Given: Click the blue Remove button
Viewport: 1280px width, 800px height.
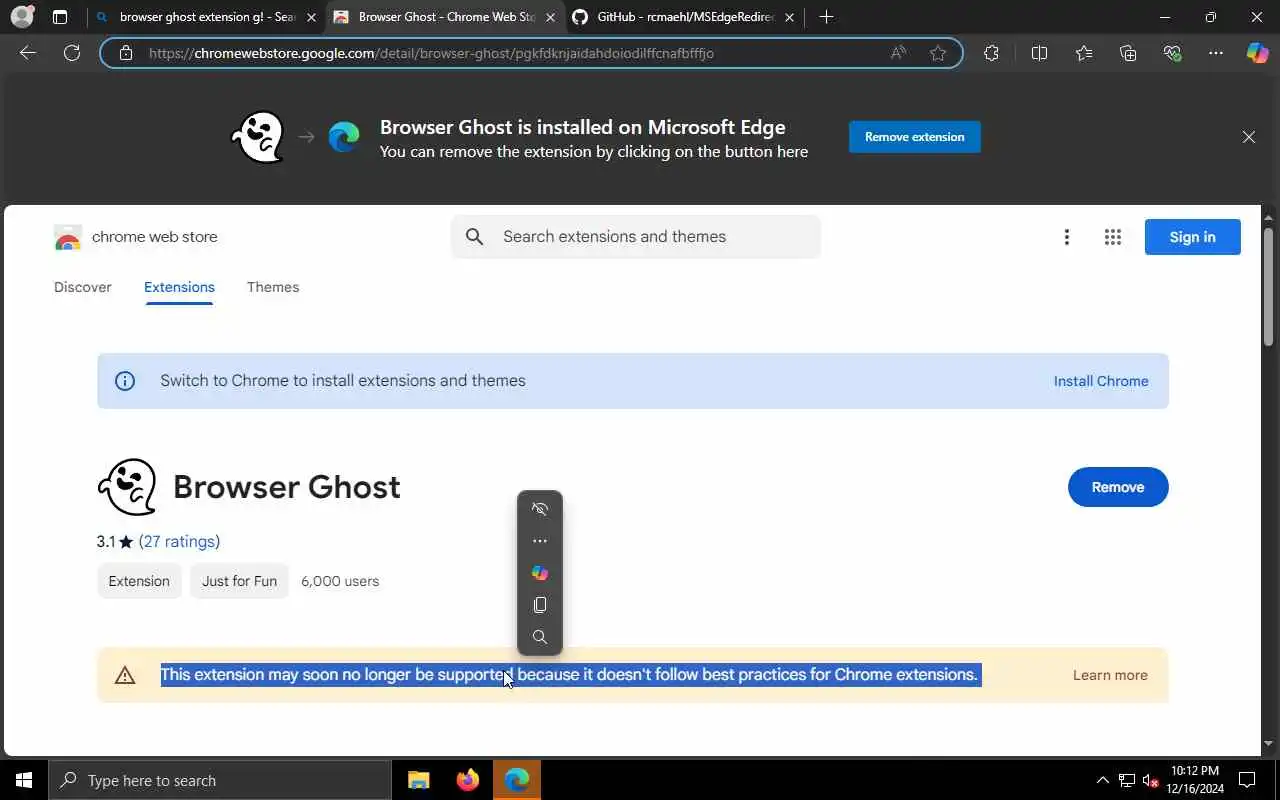Looking at the screenshot, I should tap(1118, 487).
